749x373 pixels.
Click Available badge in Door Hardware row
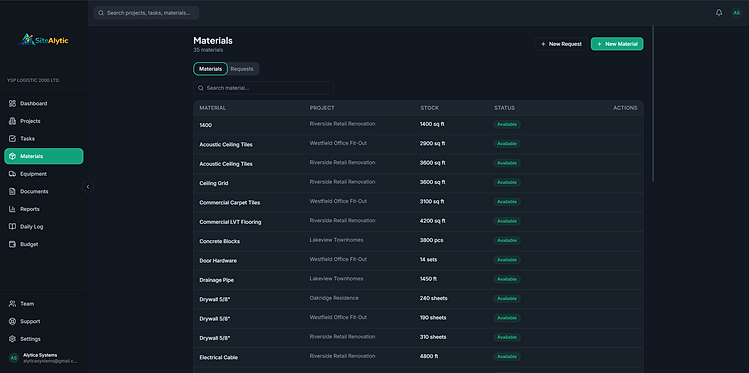[507, 260]
